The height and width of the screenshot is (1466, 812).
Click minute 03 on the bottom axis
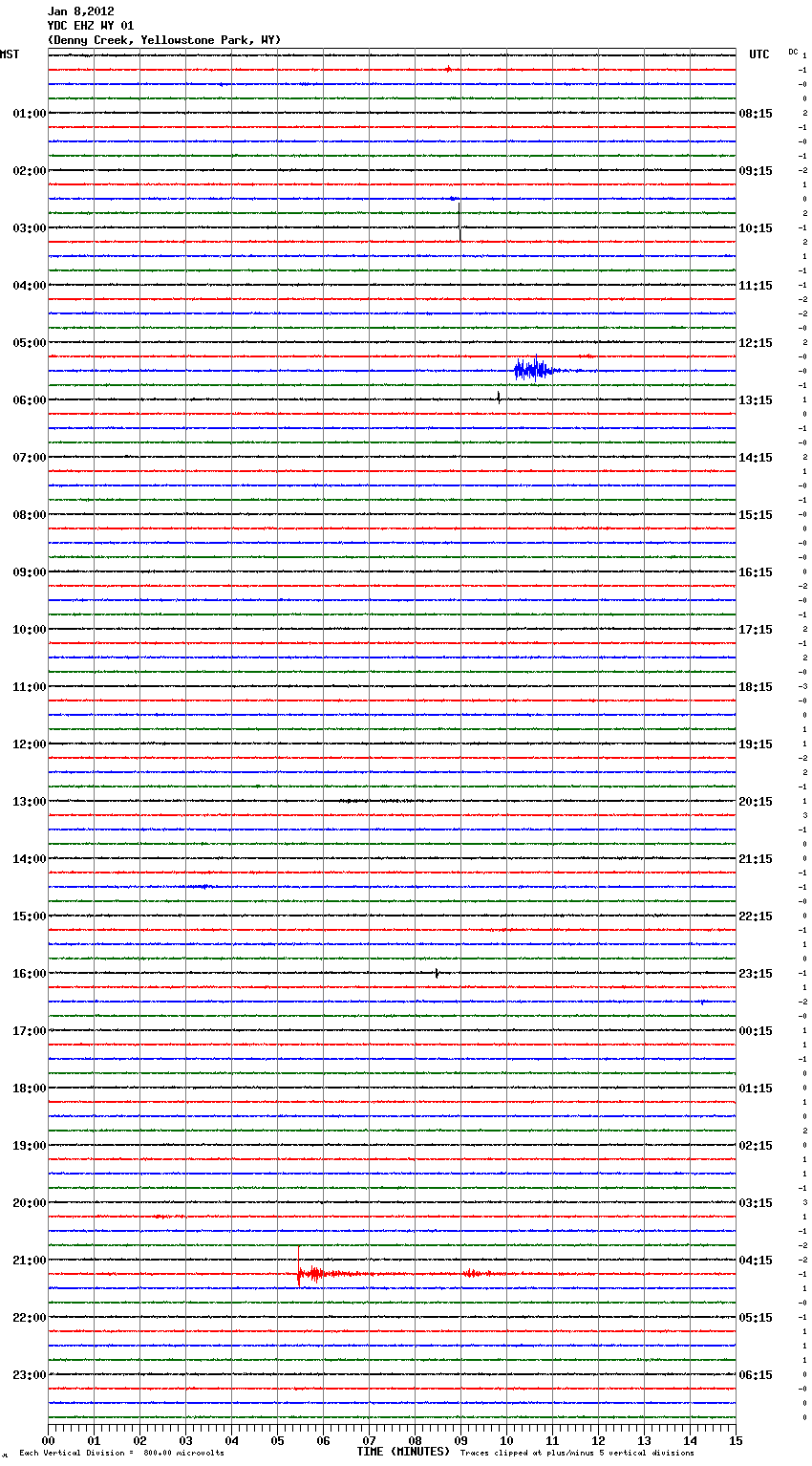[186, 1440]
